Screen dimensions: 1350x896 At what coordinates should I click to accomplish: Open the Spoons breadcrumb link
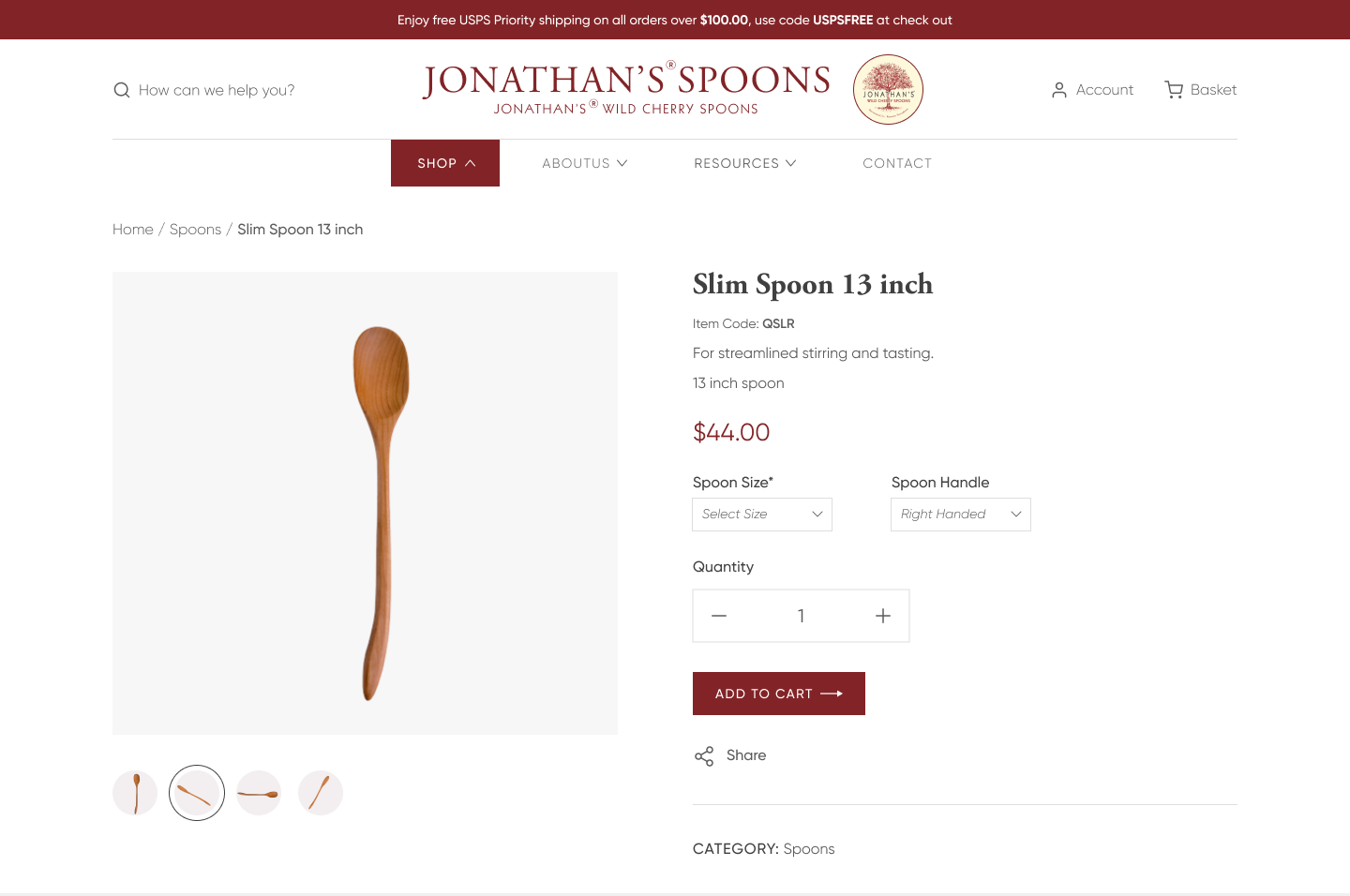click(x=195, y=230)
